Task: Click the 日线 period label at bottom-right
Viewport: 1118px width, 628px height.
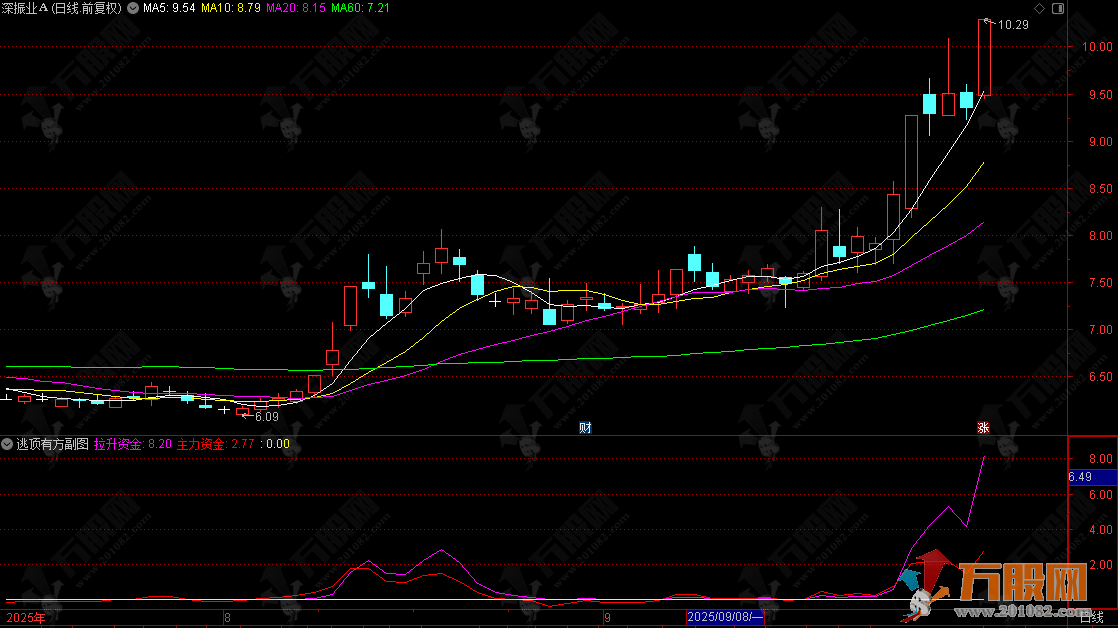Action: click(x=1092, y=618)
